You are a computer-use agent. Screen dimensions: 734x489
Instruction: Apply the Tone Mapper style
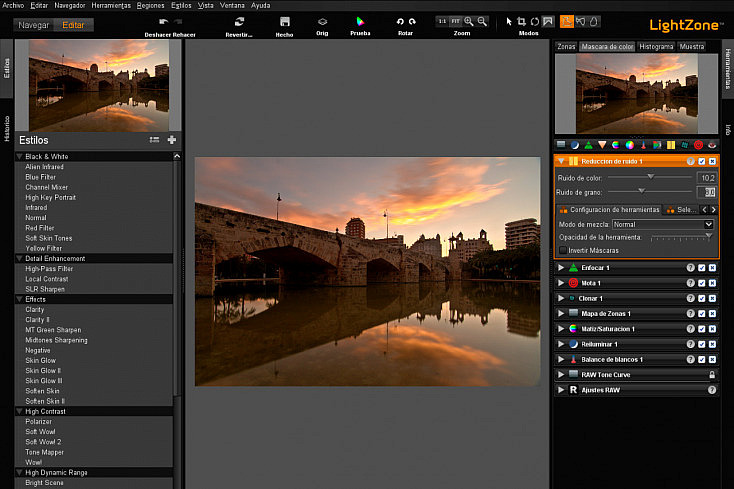44,452
